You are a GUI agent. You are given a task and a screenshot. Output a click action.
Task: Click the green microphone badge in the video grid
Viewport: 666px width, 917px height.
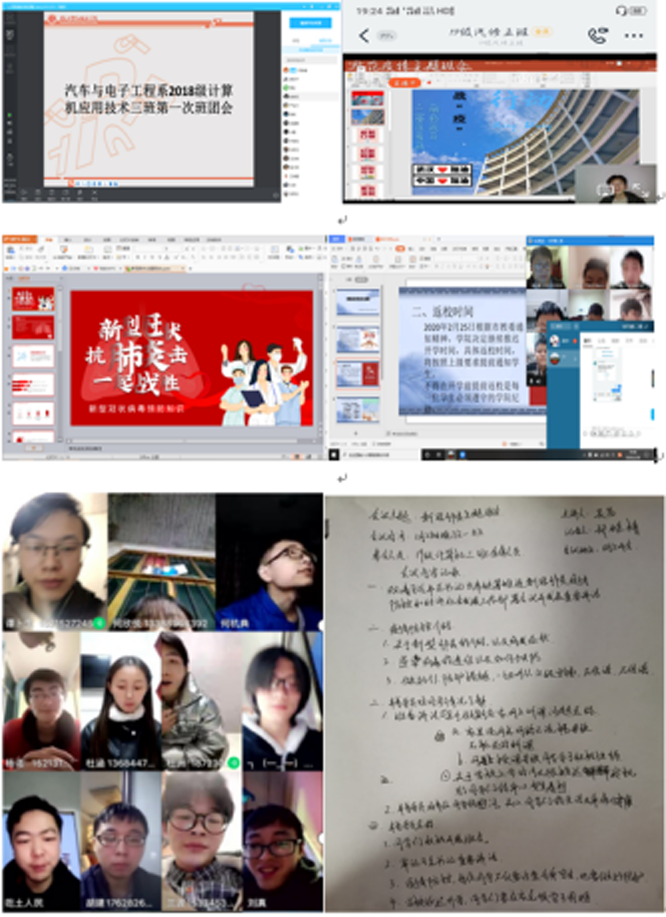(x=233, y=763)
